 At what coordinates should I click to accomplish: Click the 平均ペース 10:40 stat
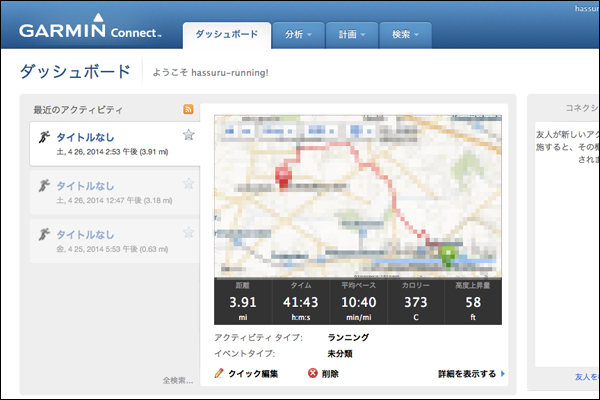(x=359, y=302)
